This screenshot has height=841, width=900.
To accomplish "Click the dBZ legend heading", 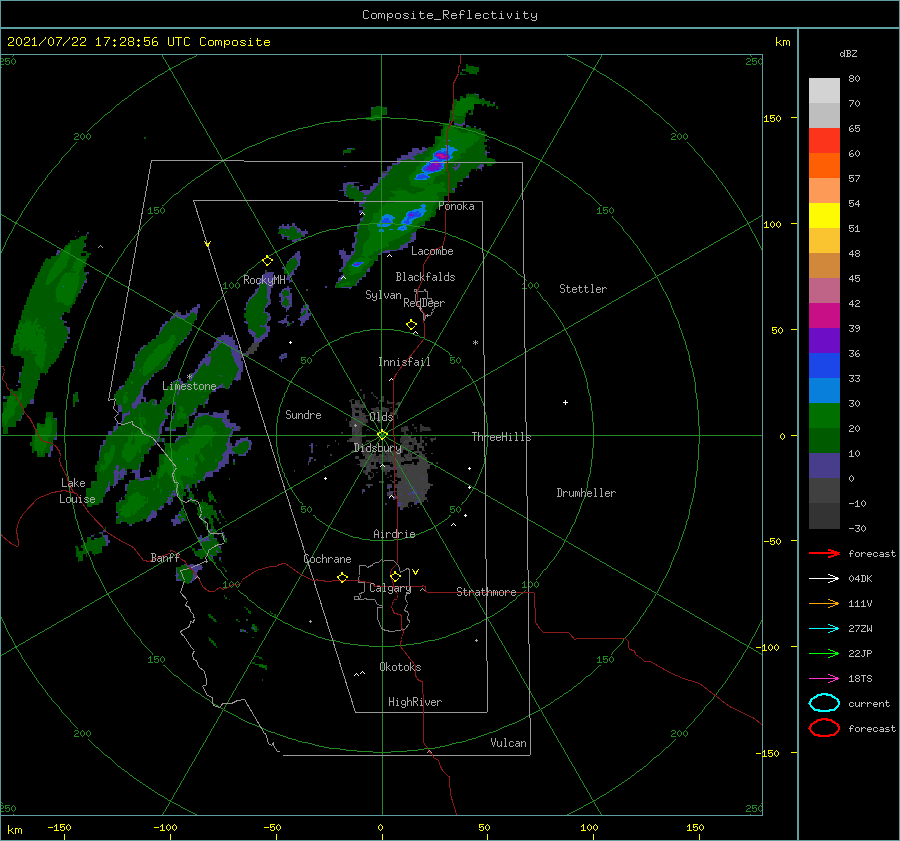I will [848, 53].
